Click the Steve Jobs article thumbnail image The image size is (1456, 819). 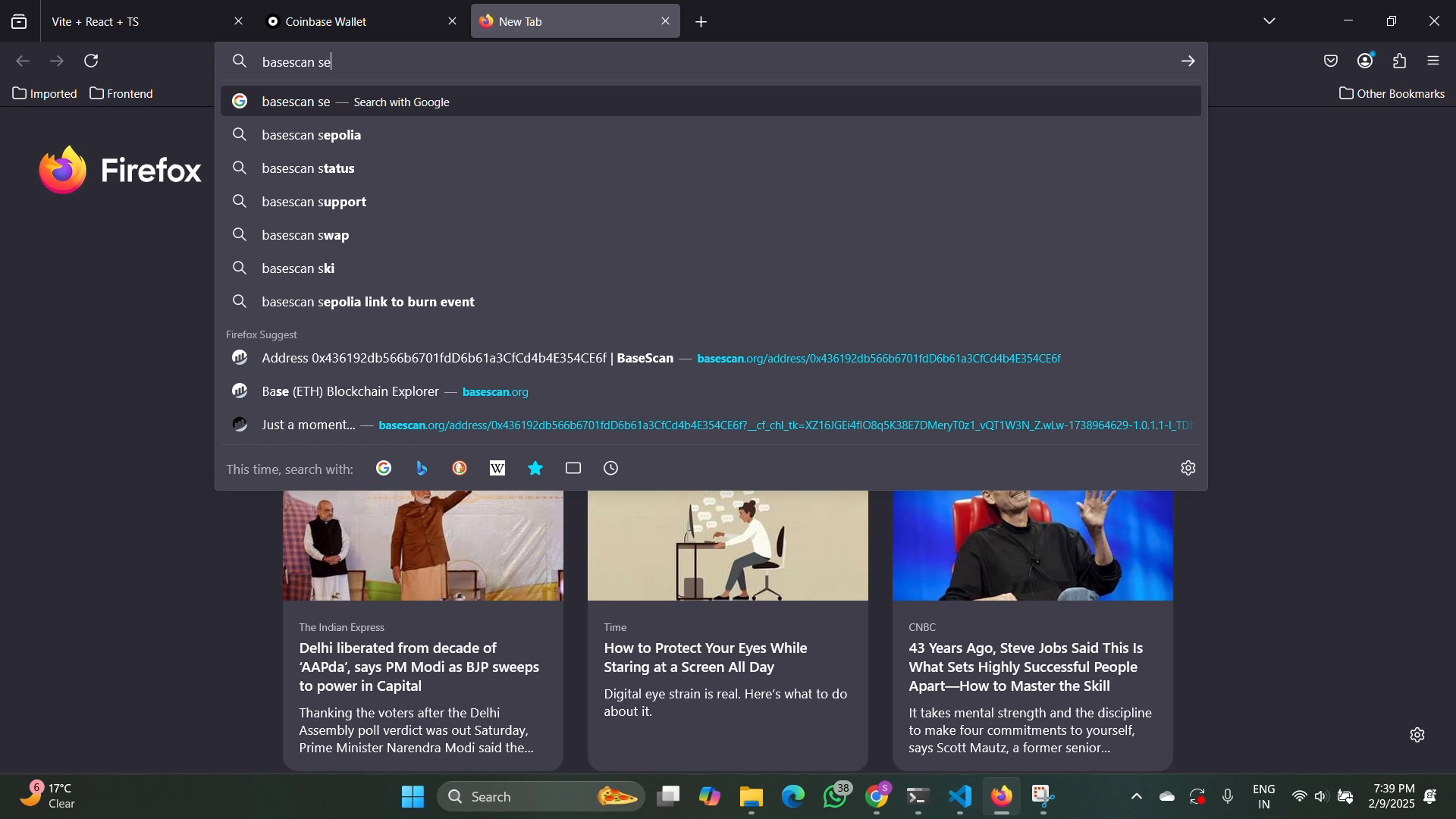[1033, 545]
